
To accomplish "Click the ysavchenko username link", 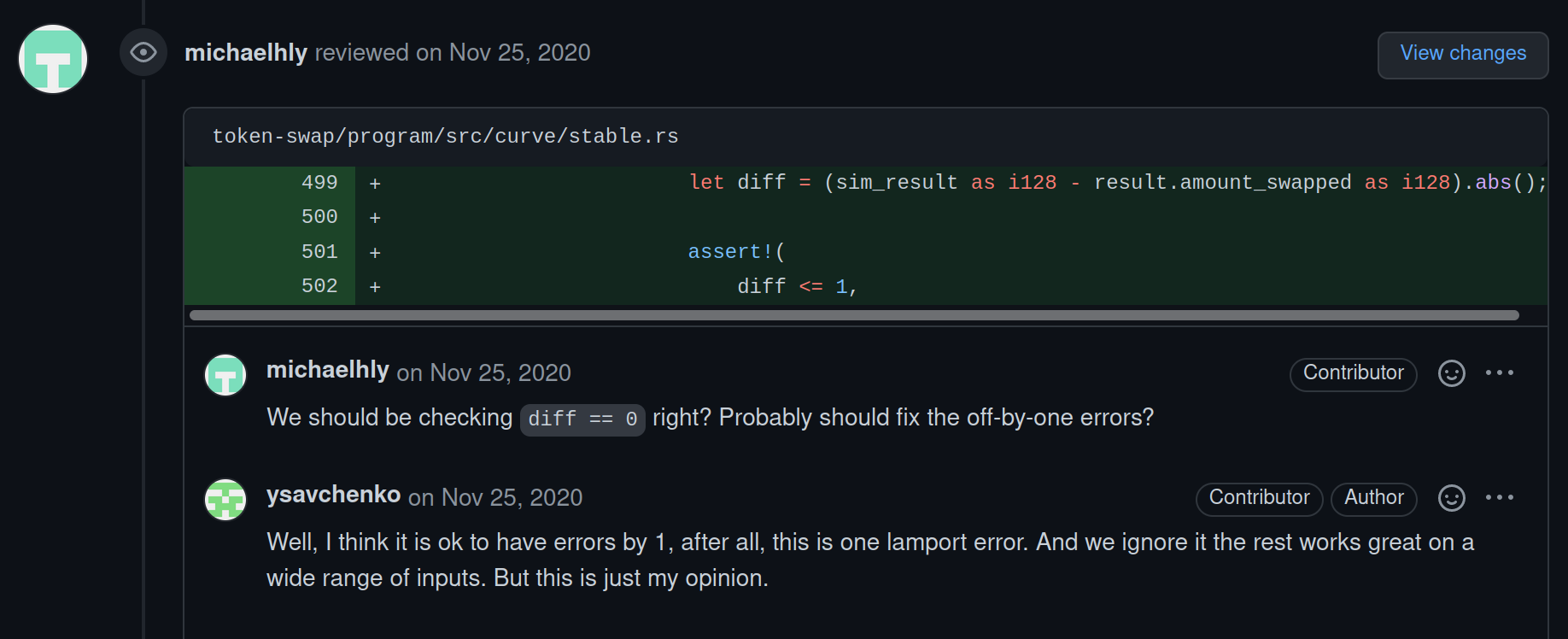I will (x=333, y=495).
